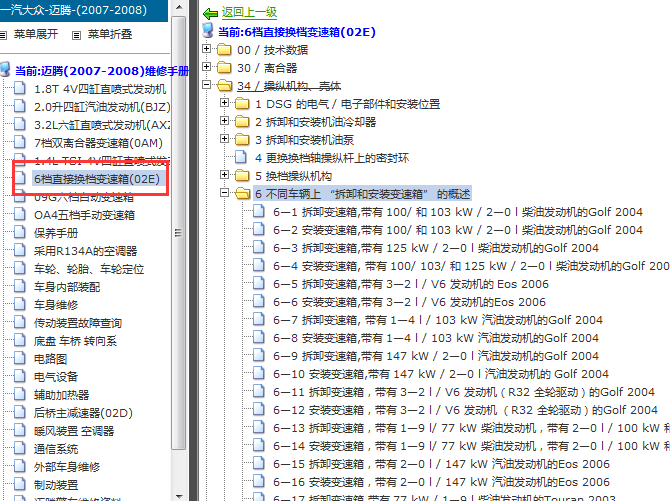Click computer icon beside 当前:迈腾(2007-2008)维修手册

click(x=5, y=69)
